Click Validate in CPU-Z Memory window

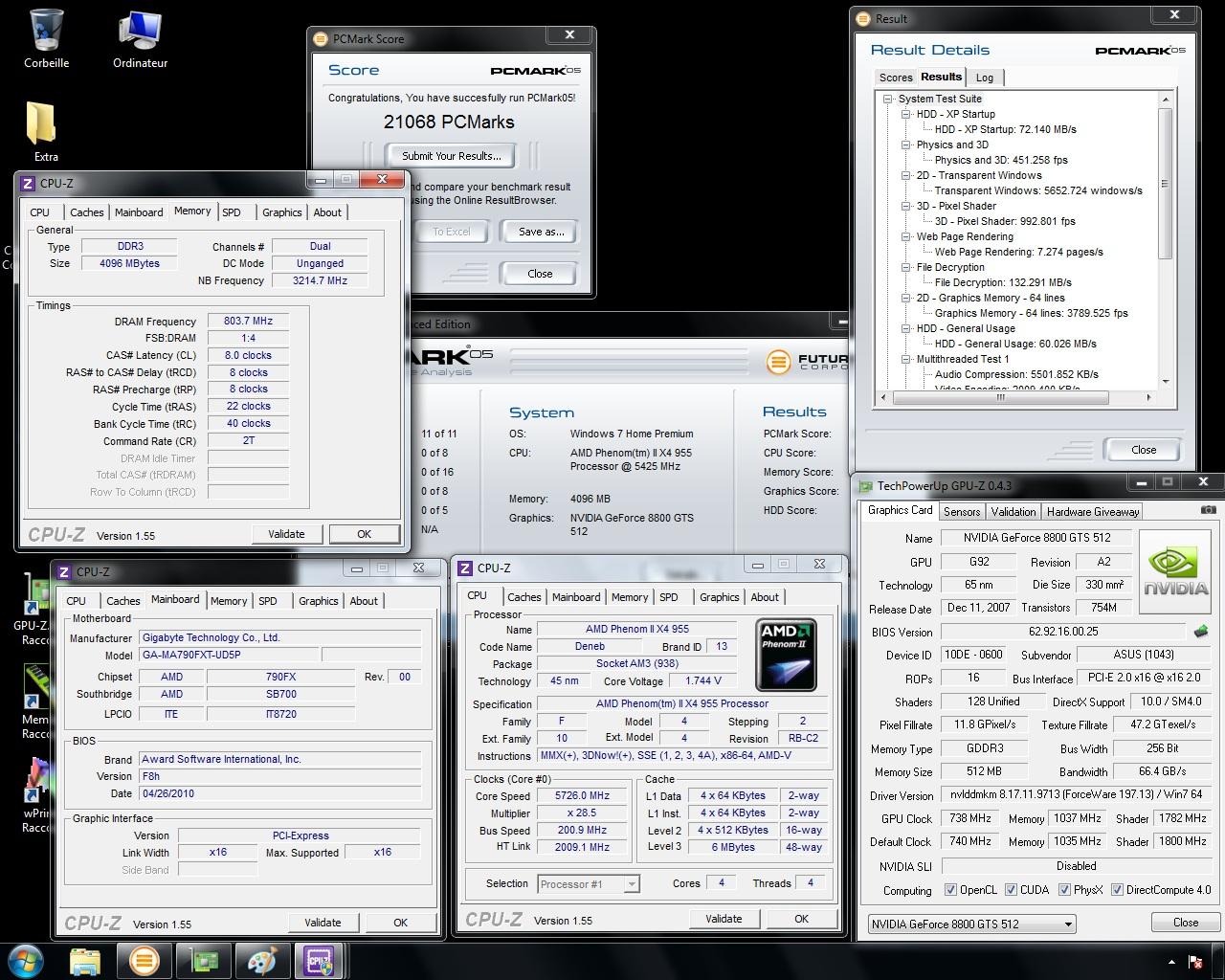(x=286, y=534)
